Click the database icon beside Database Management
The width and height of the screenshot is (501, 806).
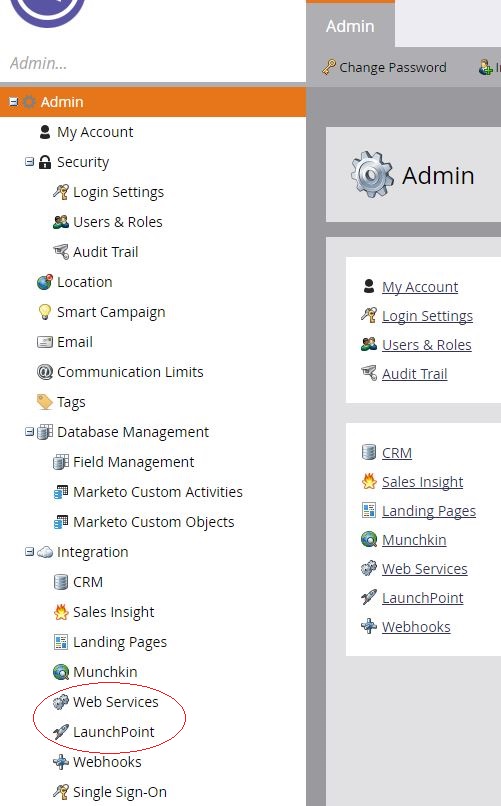coord(45,432)
